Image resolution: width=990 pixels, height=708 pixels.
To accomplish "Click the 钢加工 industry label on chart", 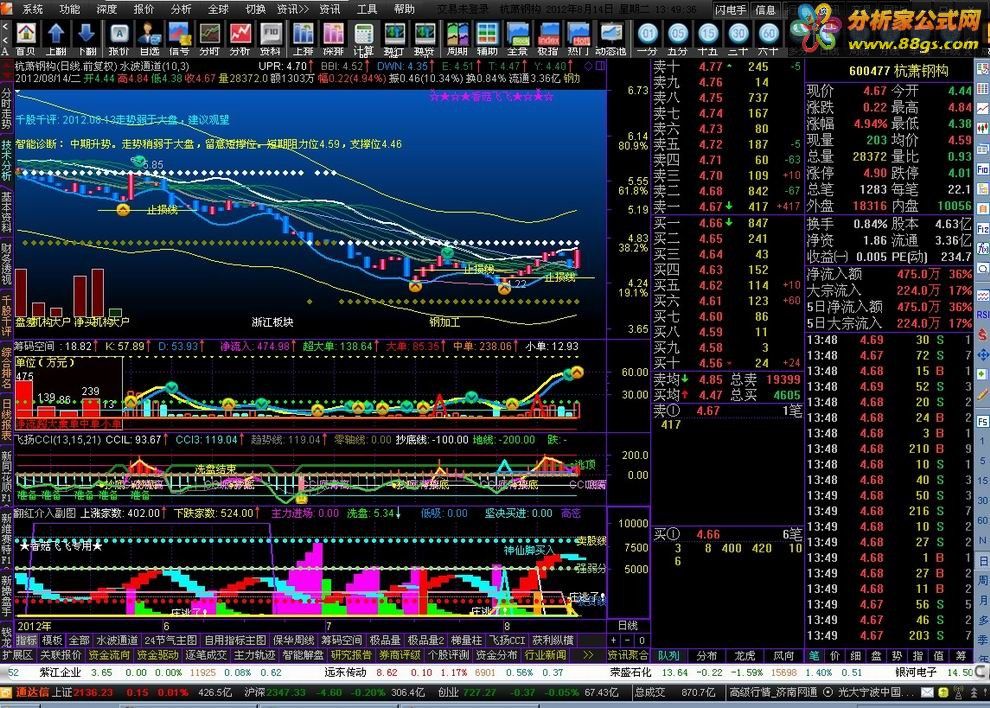I will click(444, 322).
